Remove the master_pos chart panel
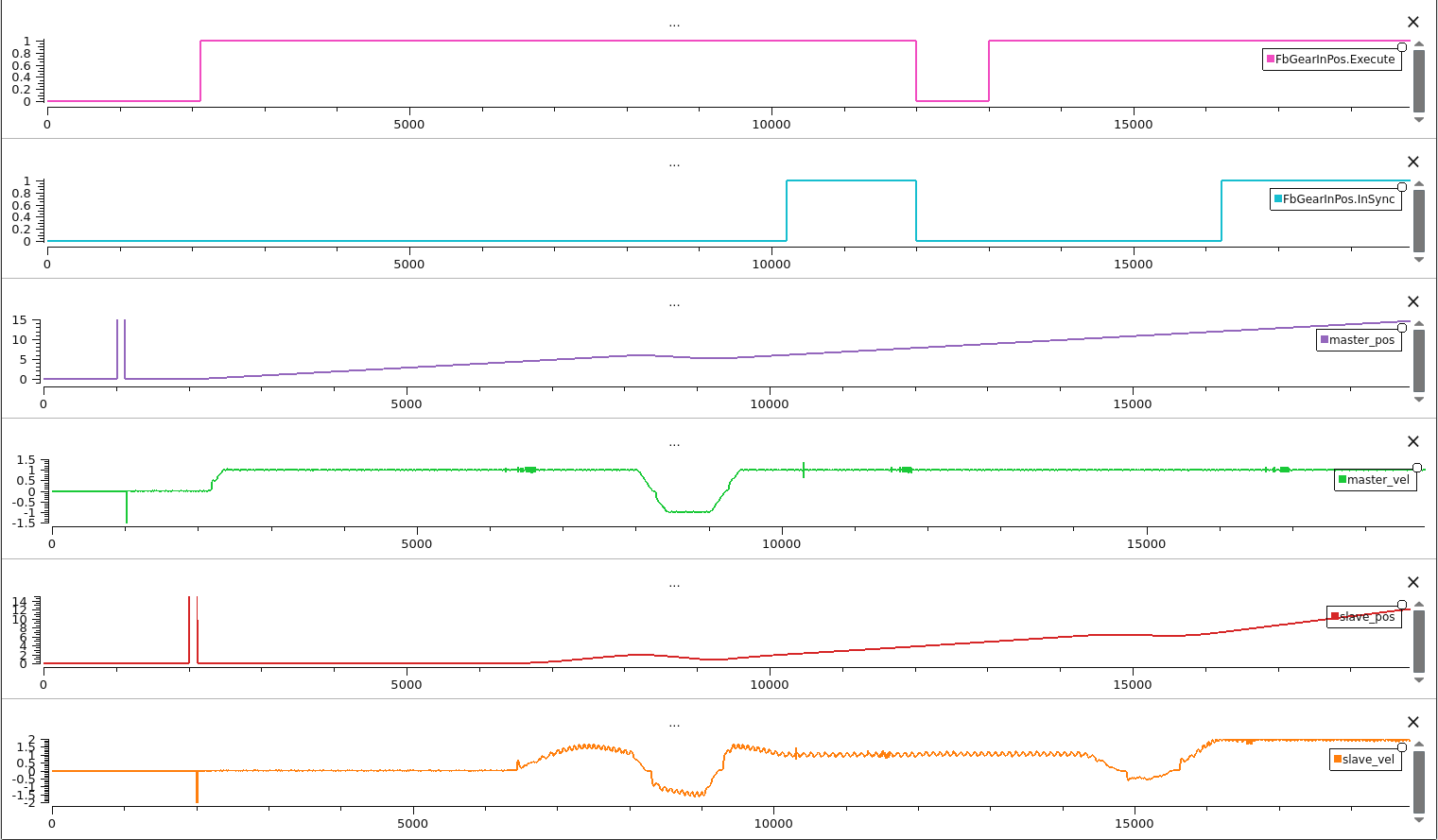This screenshot has height=840, width=1438. [x=1413, y=302]
